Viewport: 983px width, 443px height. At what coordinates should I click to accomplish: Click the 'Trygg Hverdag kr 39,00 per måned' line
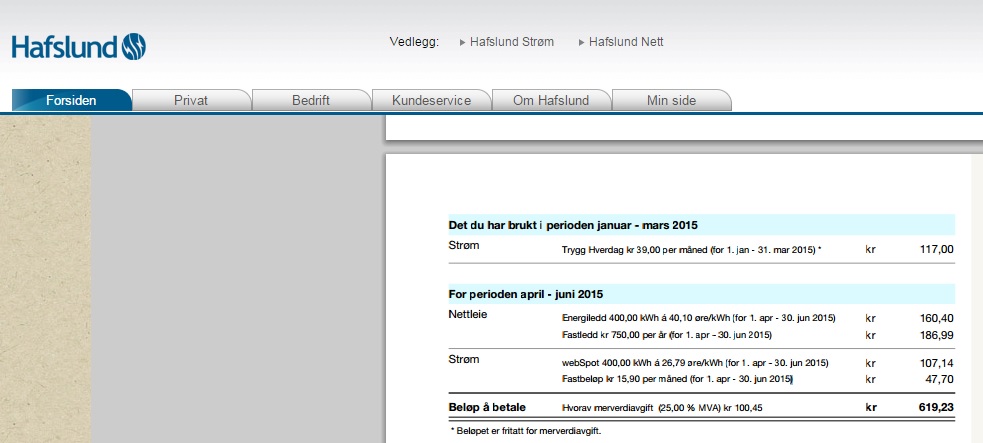pos(691,249)
